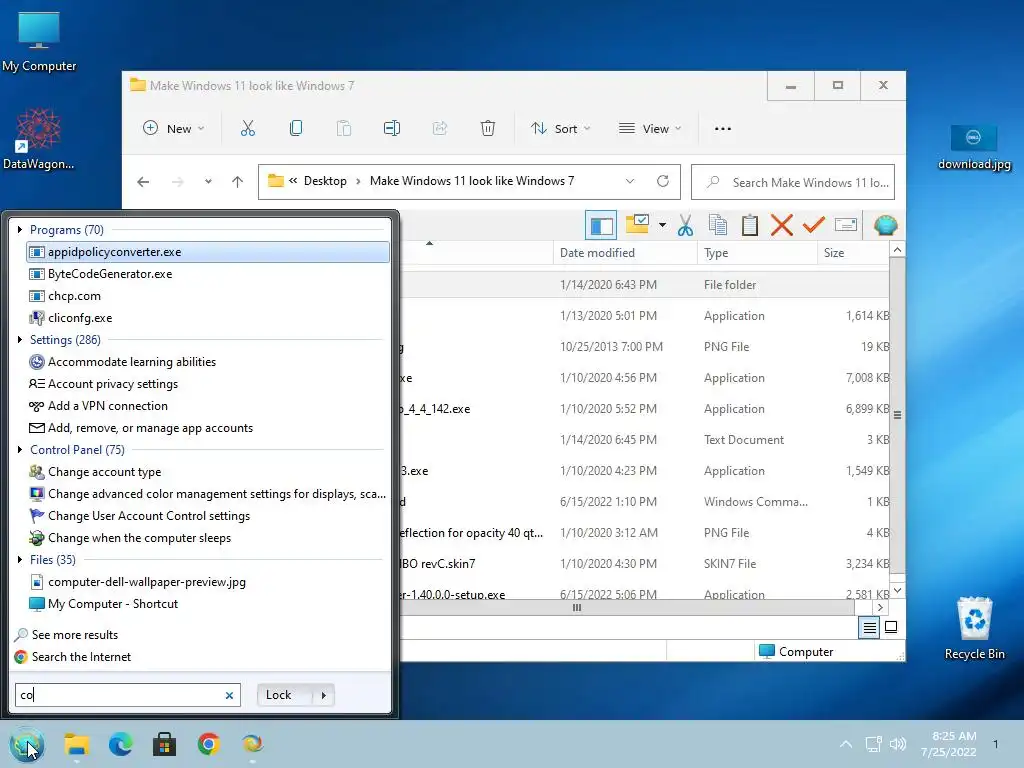Sort by Type column header
1024x768 pixels.
click(757, 253)
